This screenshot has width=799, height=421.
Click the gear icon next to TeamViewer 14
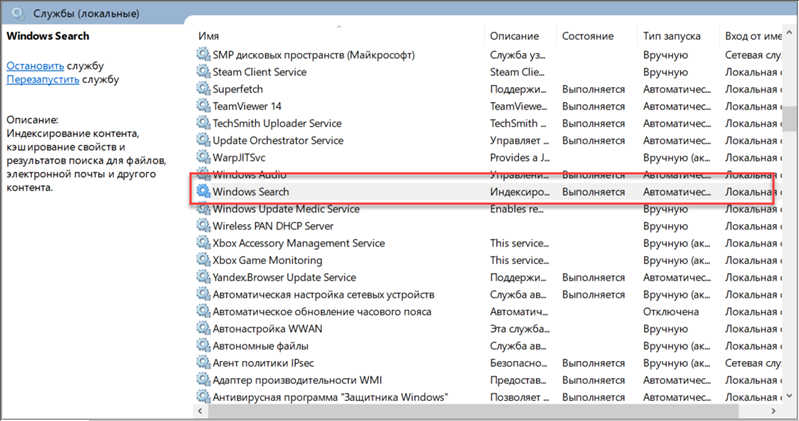pyautogui.click(x=203, y=106)
